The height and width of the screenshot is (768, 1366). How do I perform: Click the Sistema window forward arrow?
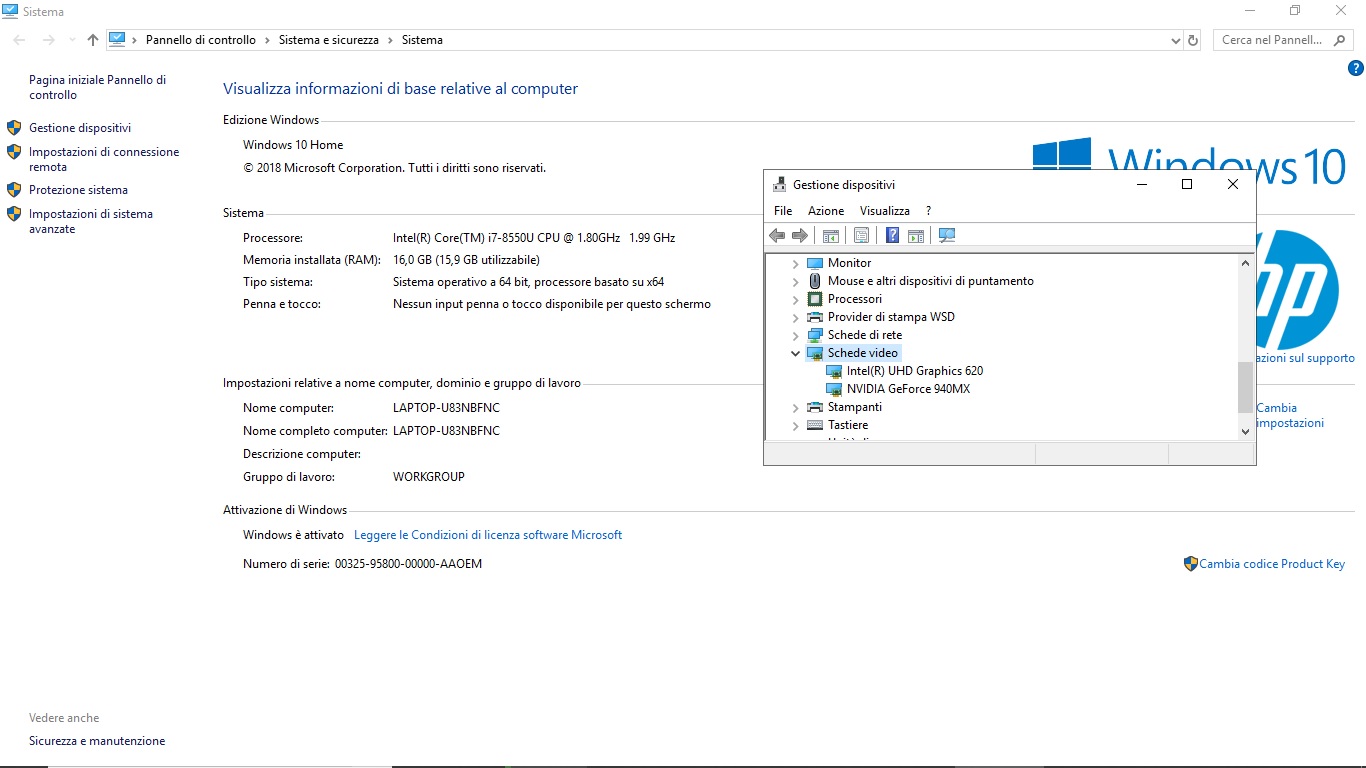(x=48, y=40)
